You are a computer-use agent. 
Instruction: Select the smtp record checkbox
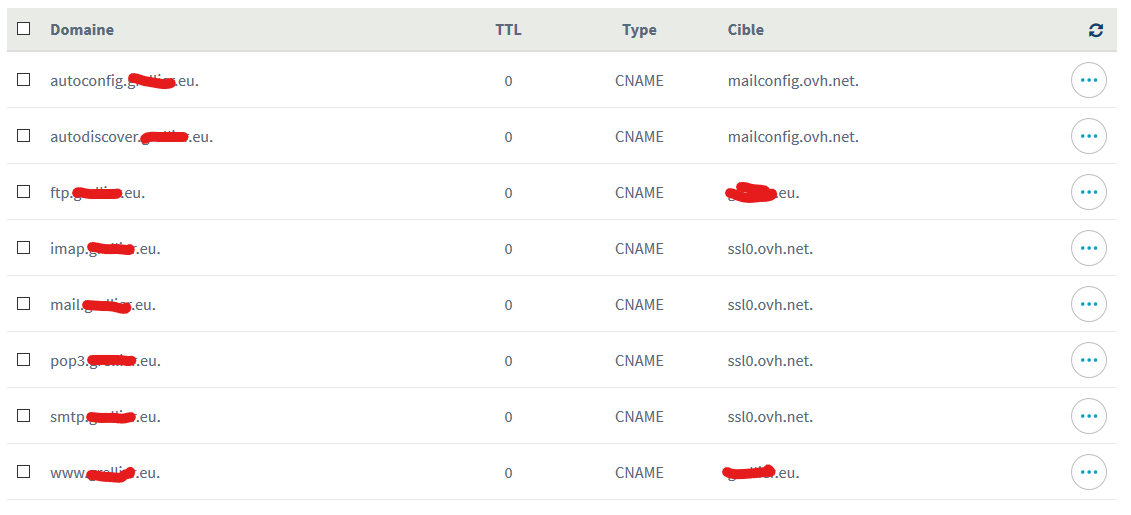point(24,416)
